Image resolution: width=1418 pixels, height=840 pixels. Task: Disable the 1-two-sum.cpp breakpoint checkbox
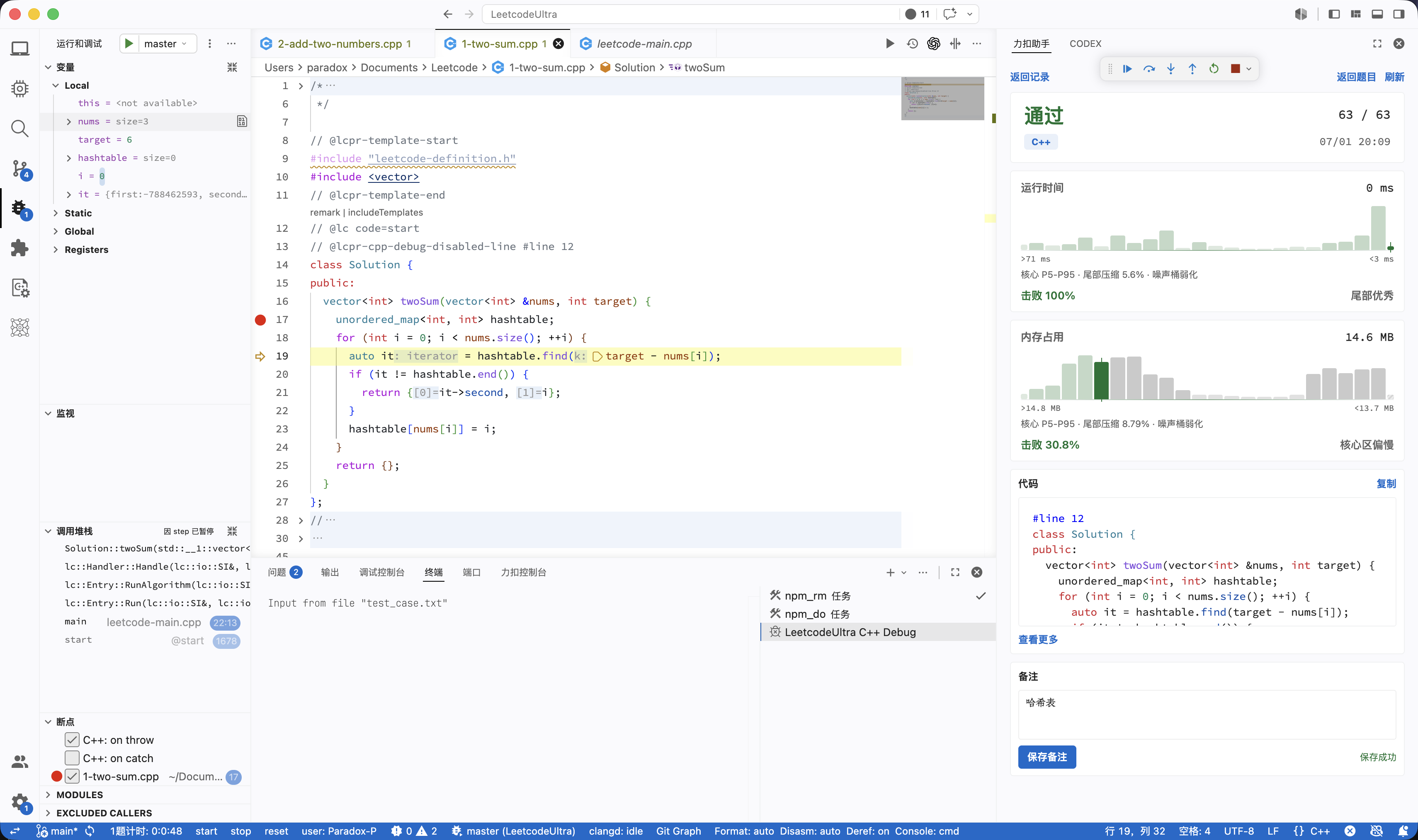click(72, 776)
